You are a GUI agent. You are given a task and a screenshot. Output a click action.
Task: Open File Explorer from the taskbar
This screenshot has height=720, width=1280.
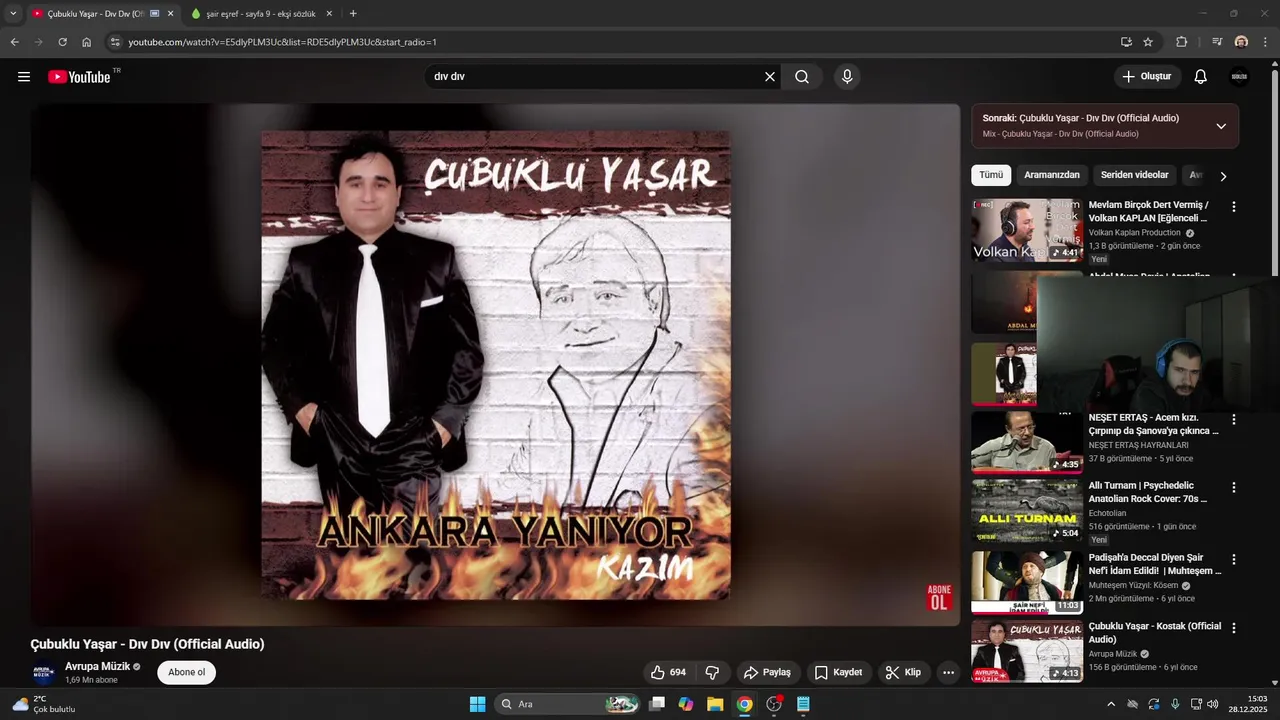coord(715,704)
